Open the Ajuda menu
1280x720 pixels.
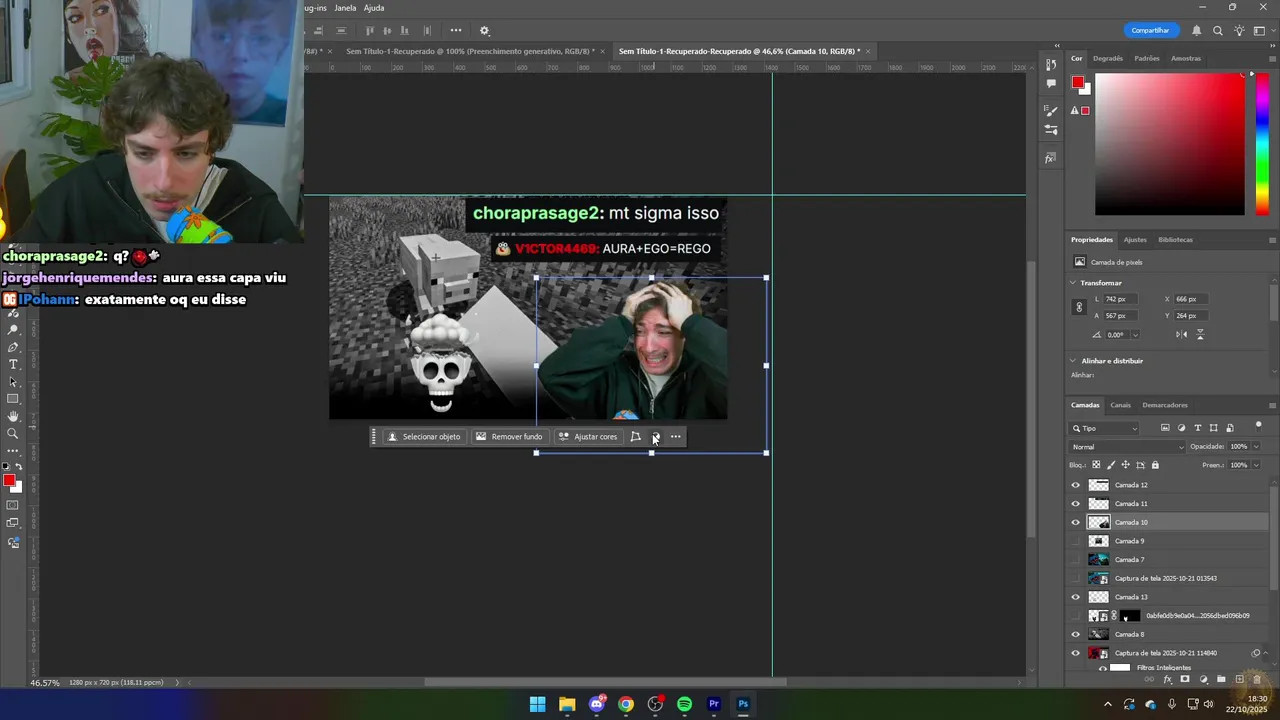pos(374,8)
